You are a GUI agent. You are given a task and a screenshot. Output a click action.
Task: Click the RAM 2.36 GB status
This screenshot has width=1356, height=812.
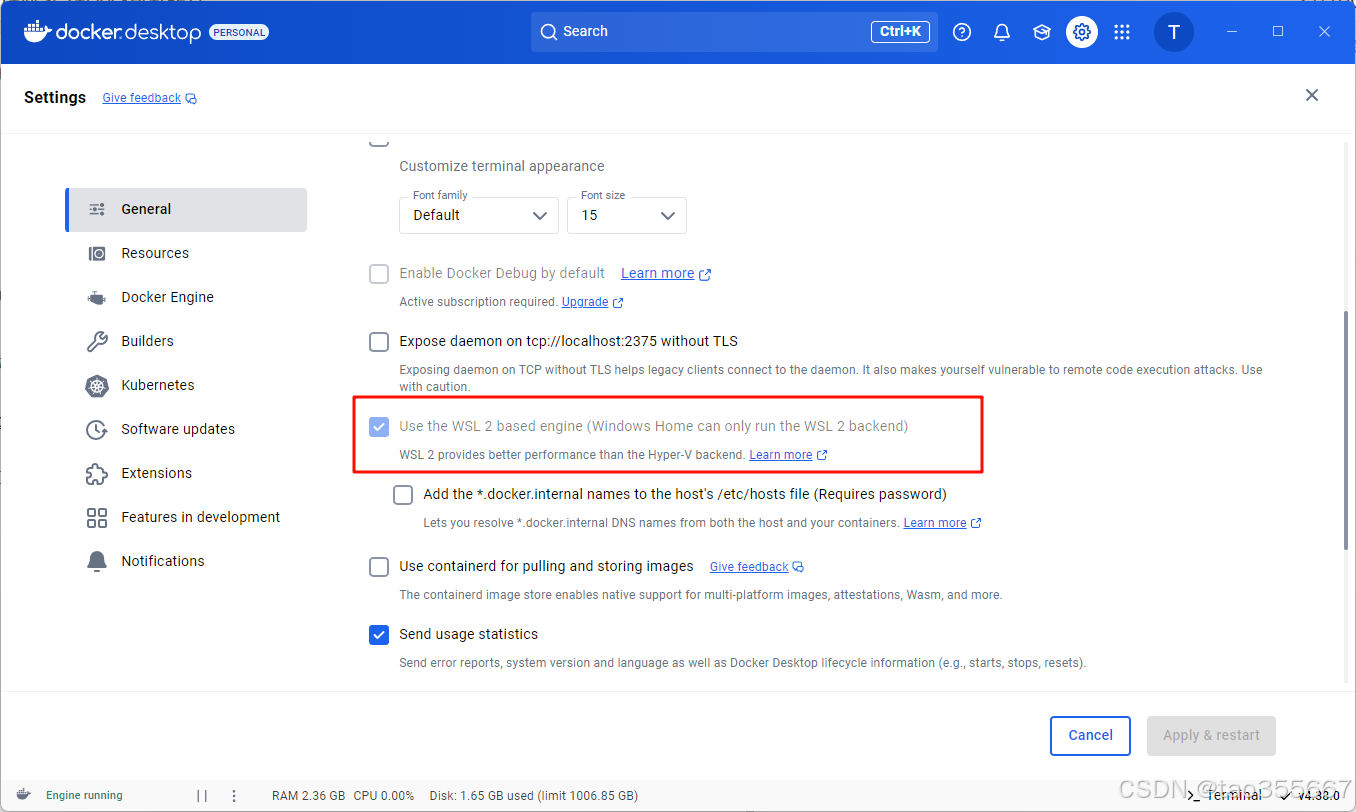pos(308,796)
